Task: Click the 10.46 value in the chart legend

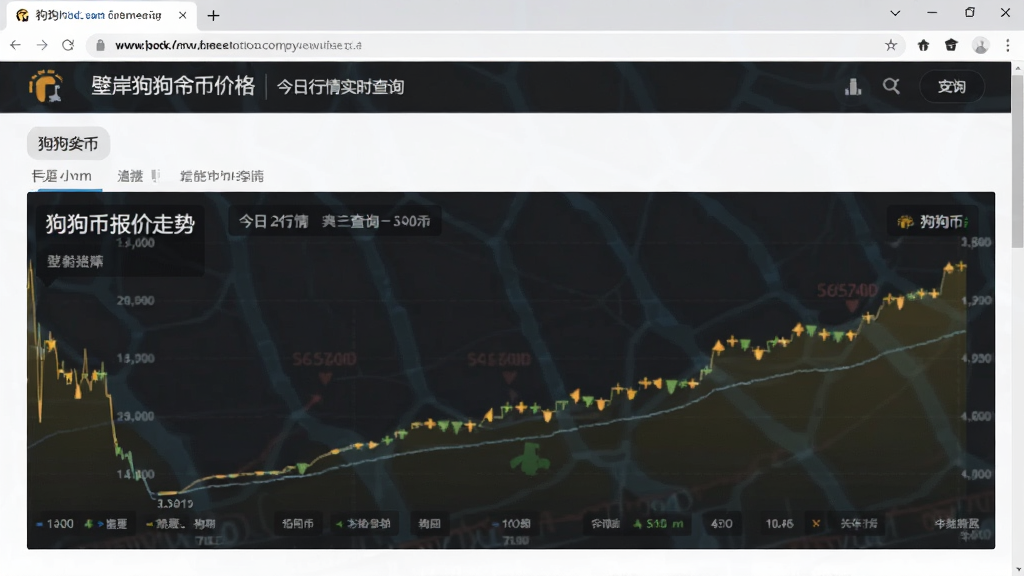Action: (779, 524)
